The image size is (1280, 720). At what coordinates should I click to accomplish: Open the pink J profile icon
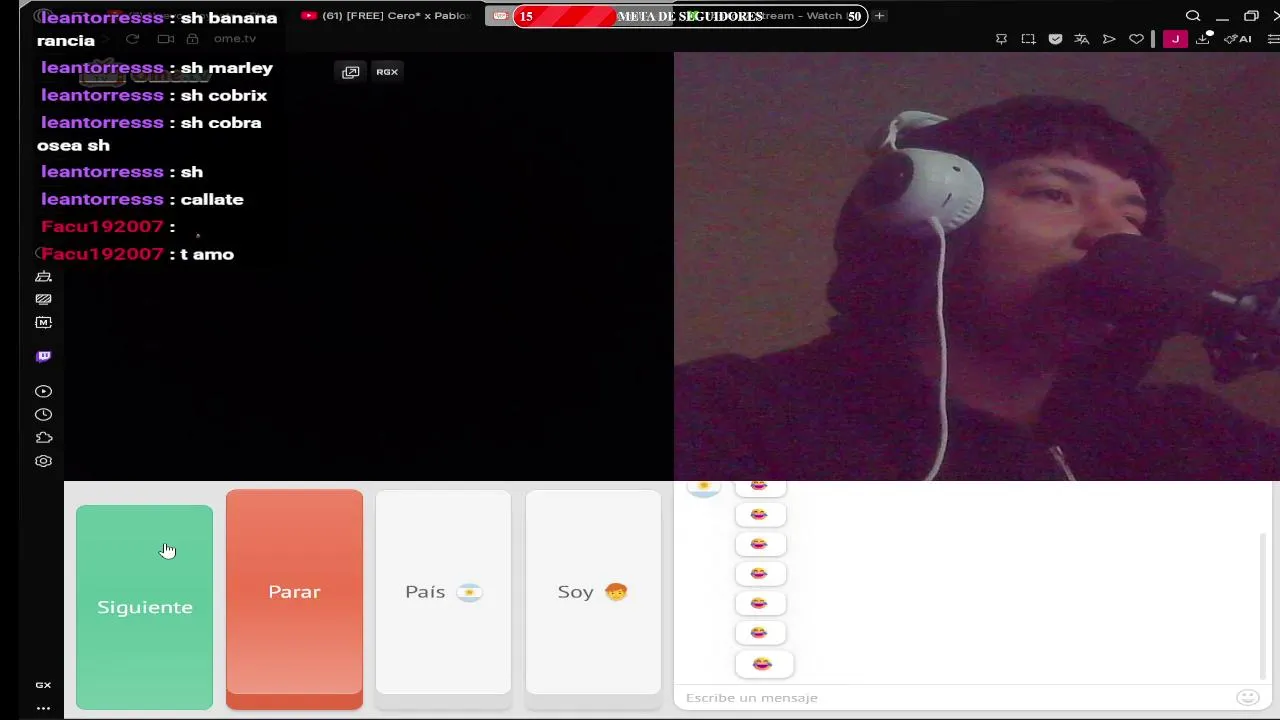[1175, 39]
